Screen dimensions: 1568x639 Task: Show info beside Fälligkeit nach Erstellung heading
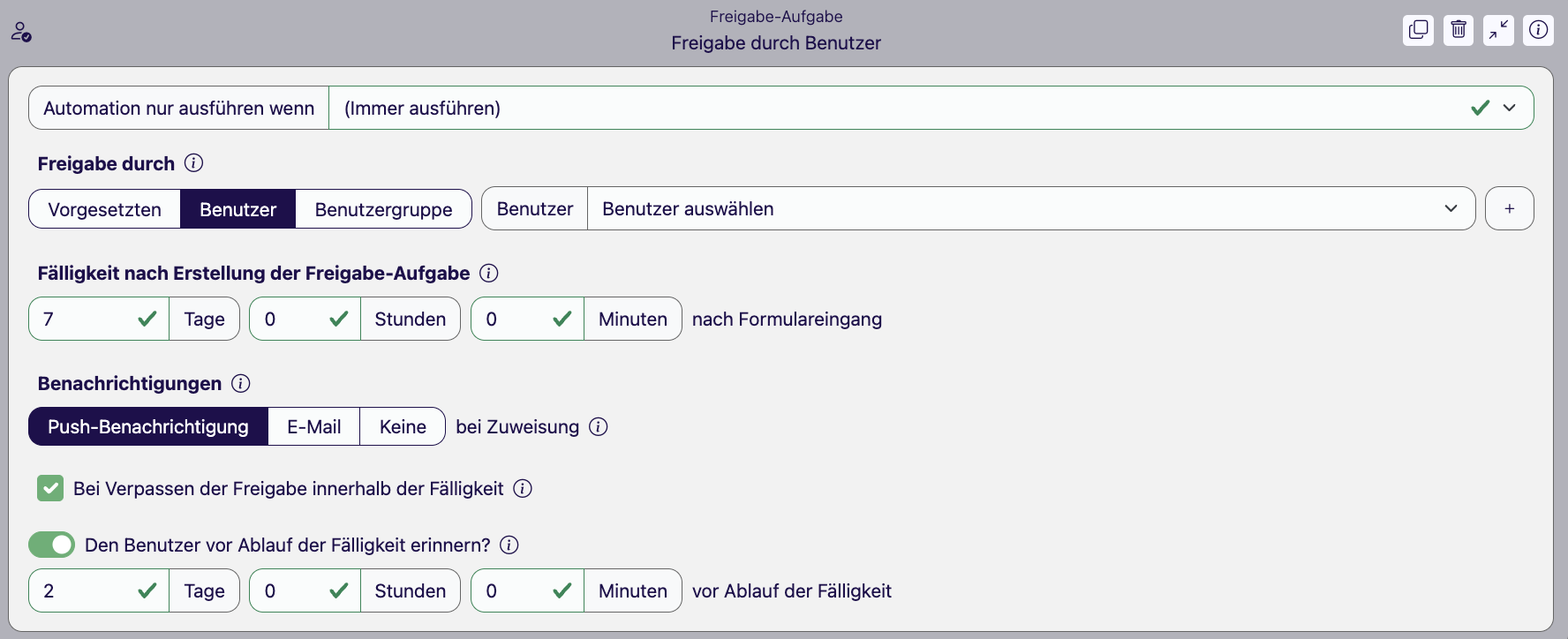coord(488,274)
